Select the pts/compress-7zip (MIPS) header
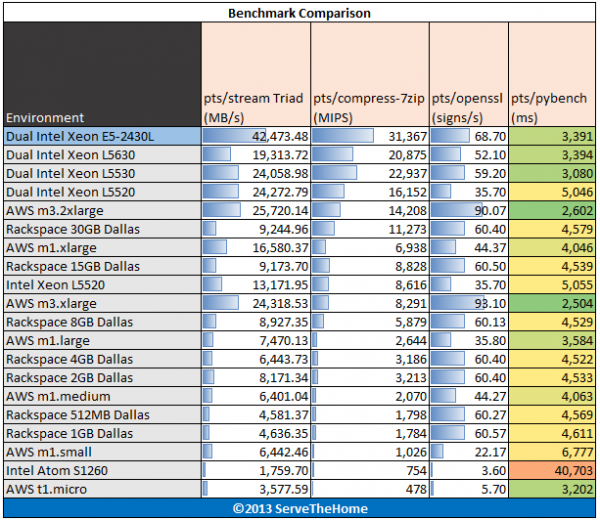600x520 pixels. (370, 74)
